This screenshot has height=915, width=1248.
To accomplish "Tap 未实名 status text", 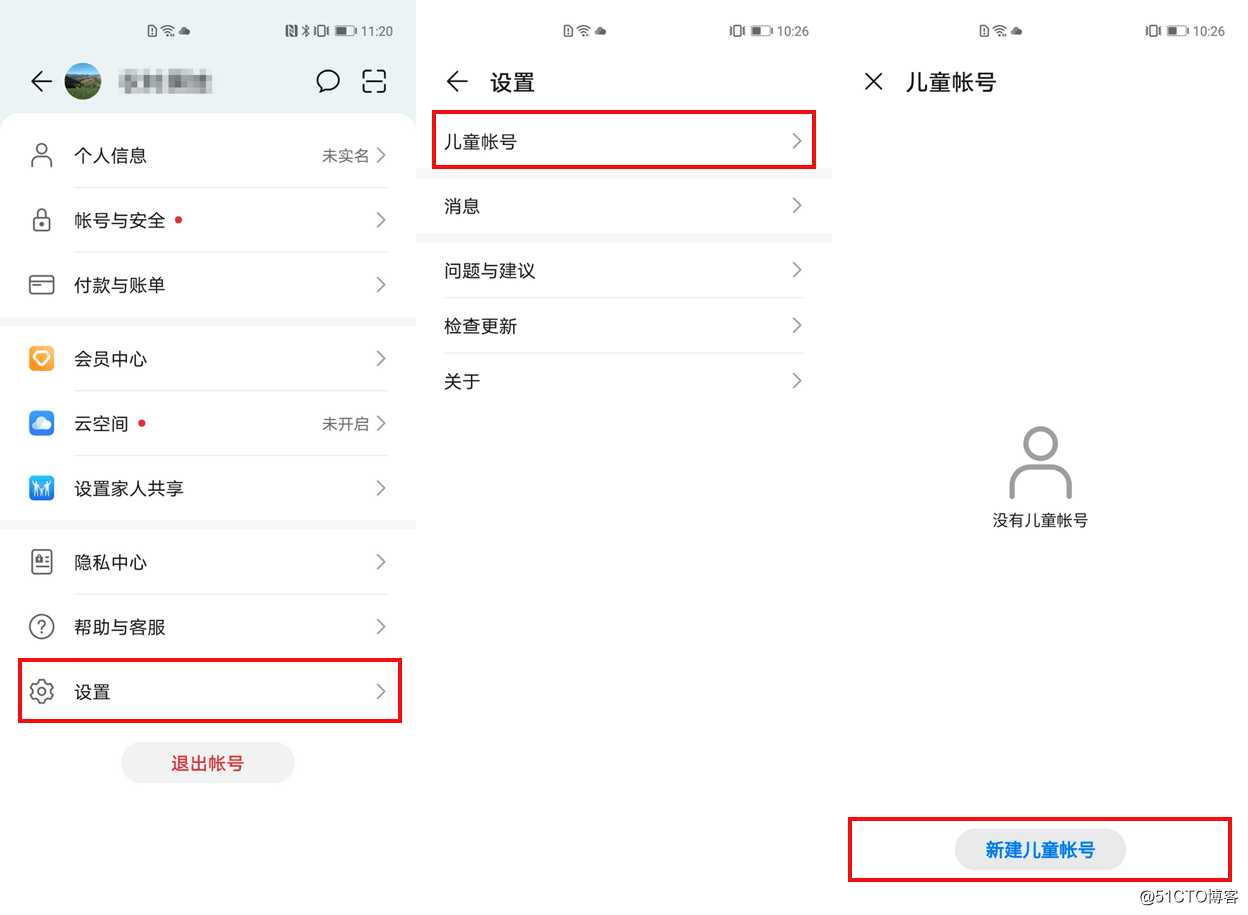I will (x=345, y=156).
